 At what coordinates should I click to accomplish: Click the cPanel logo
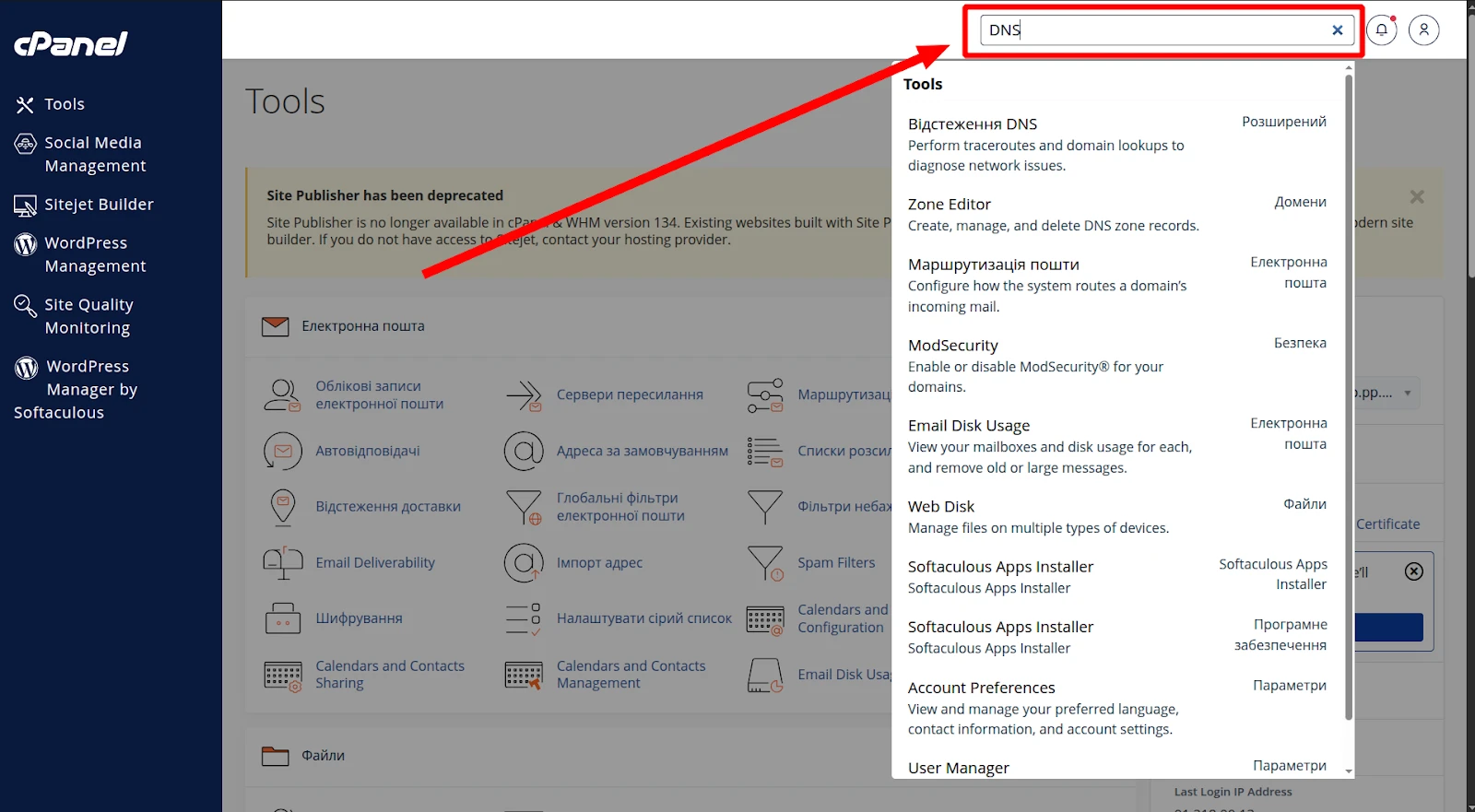pyautogui.click(x=71, y=43)
